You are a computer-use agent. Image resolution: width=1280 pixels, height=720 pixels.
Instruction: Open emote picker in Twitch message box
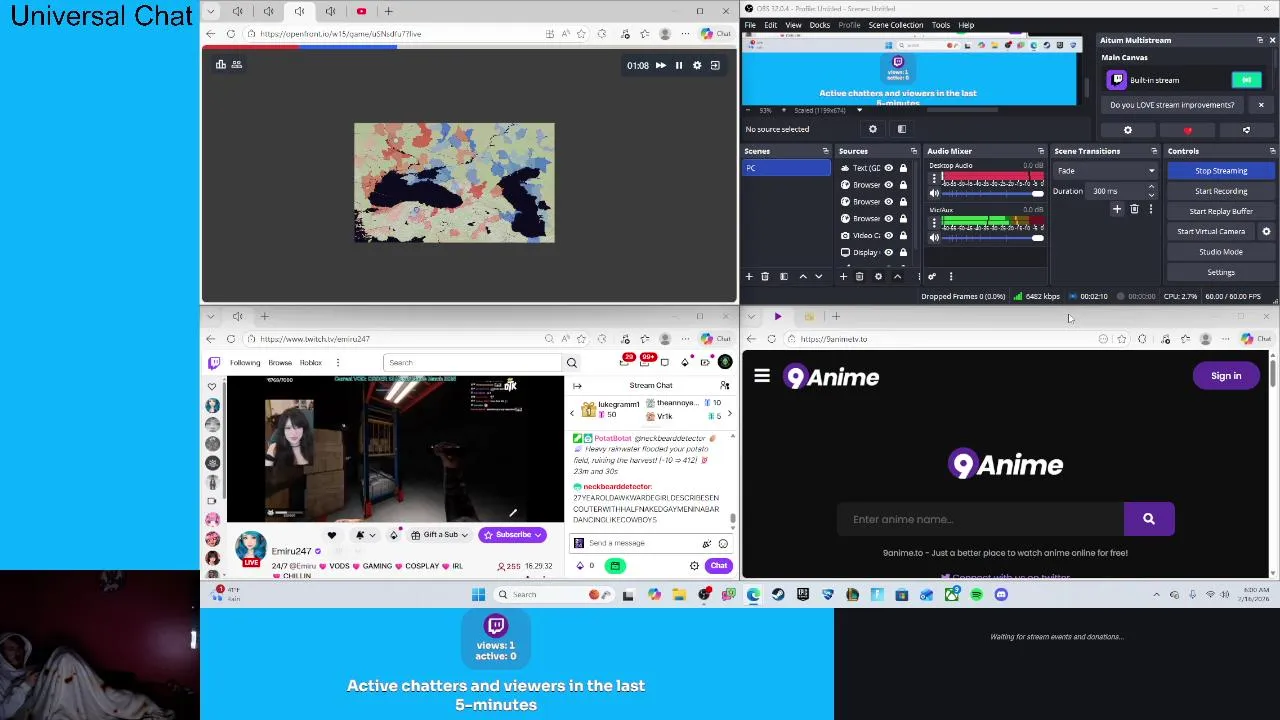pyautogui.click(x=723, y=543)
